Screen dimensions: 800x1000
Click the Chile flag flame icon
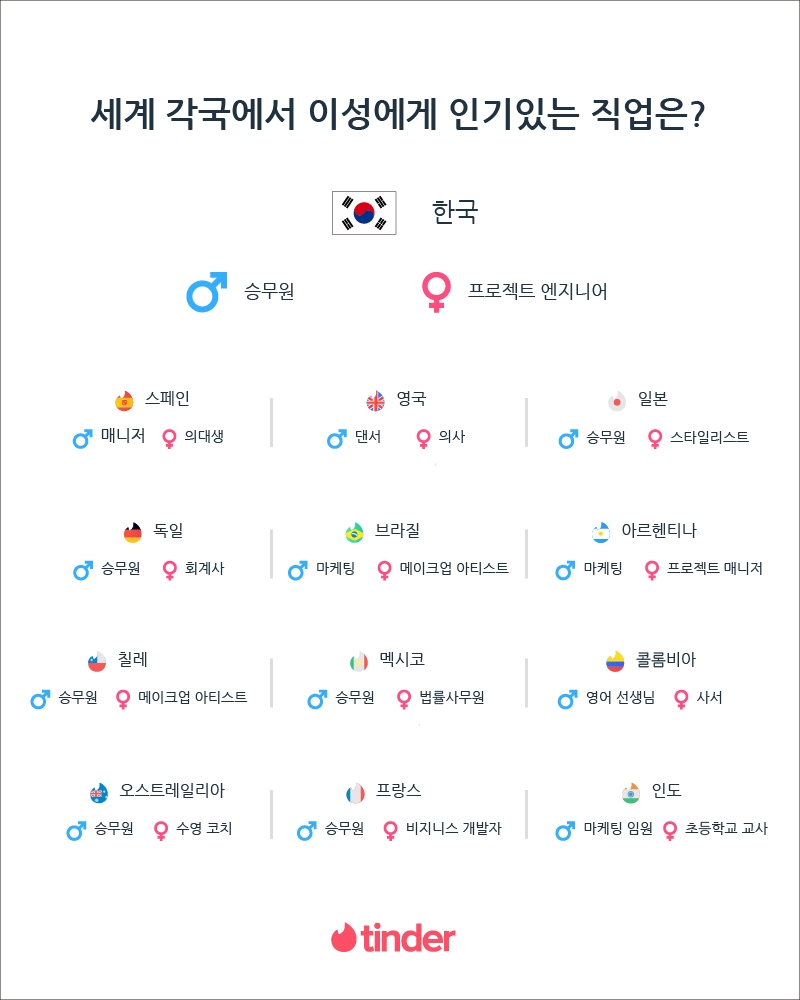point(97,661)
